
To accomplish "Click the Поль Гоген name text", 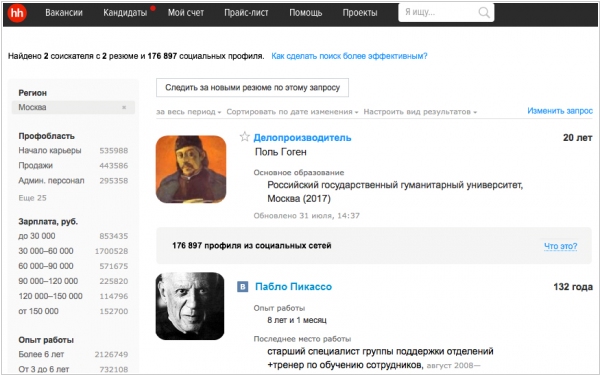I will click(280, 152).
